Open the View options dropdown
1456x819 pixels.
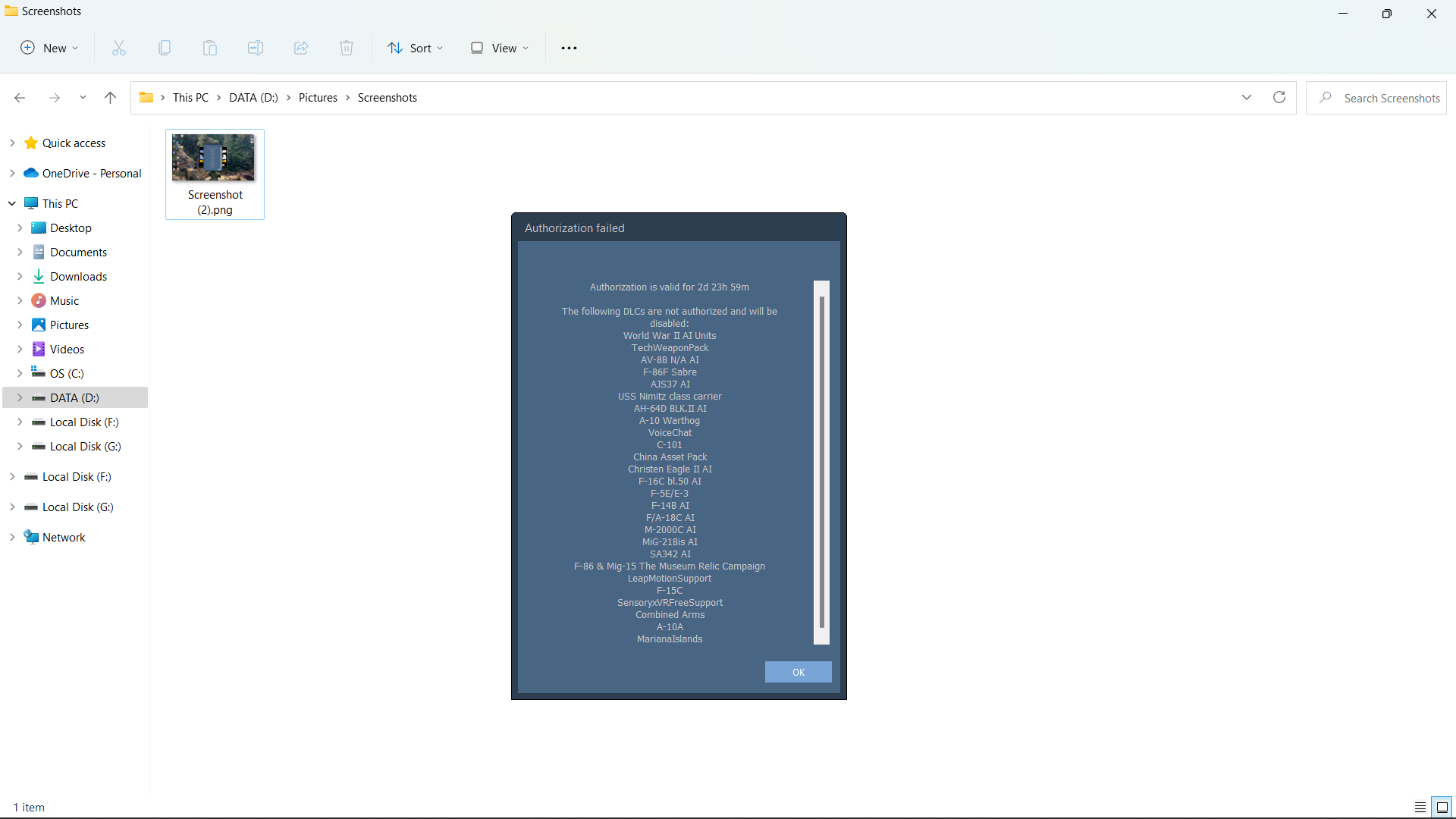tap(500, 48)
